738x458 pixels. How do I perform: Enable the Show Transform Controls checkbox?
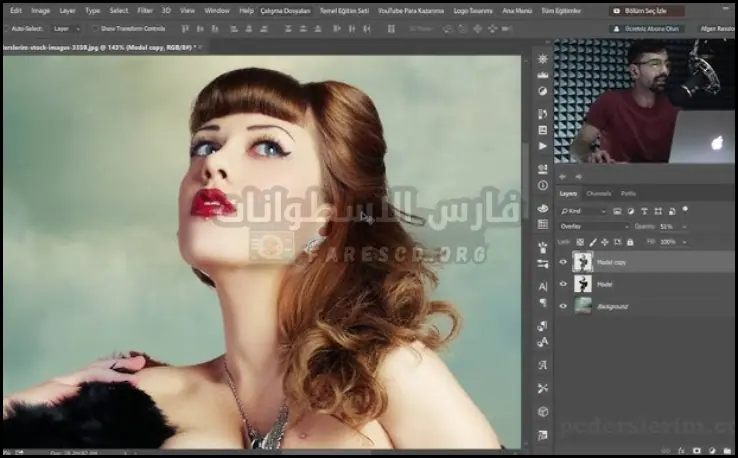[x=95, y=29]
